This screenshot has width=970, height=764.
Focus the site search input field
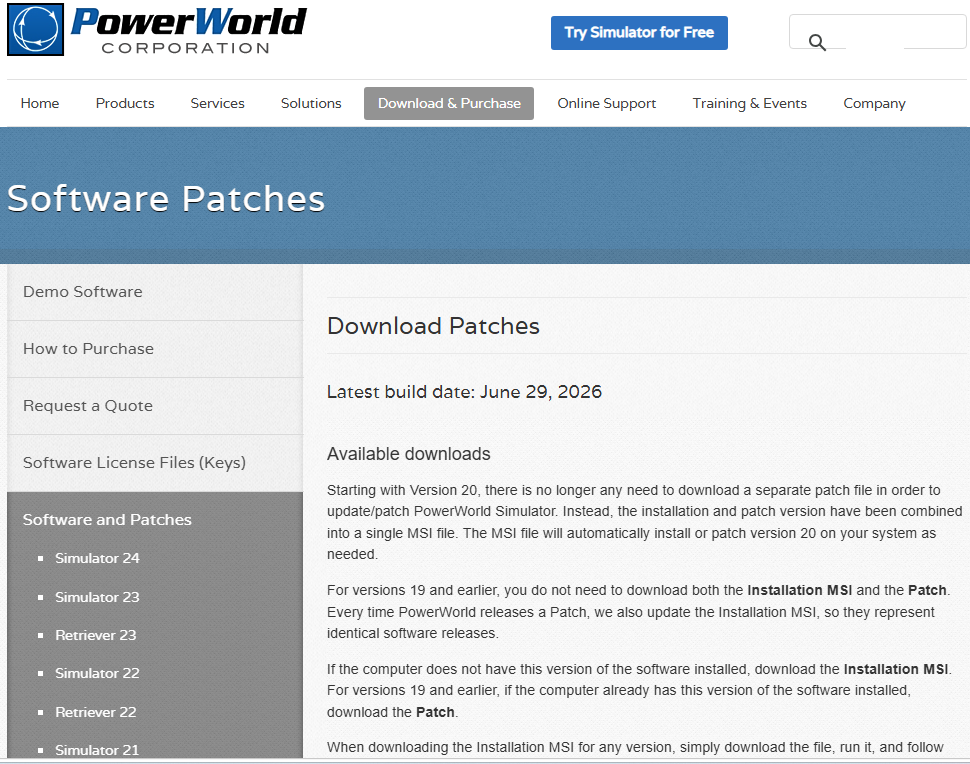[x=877, y=32]
